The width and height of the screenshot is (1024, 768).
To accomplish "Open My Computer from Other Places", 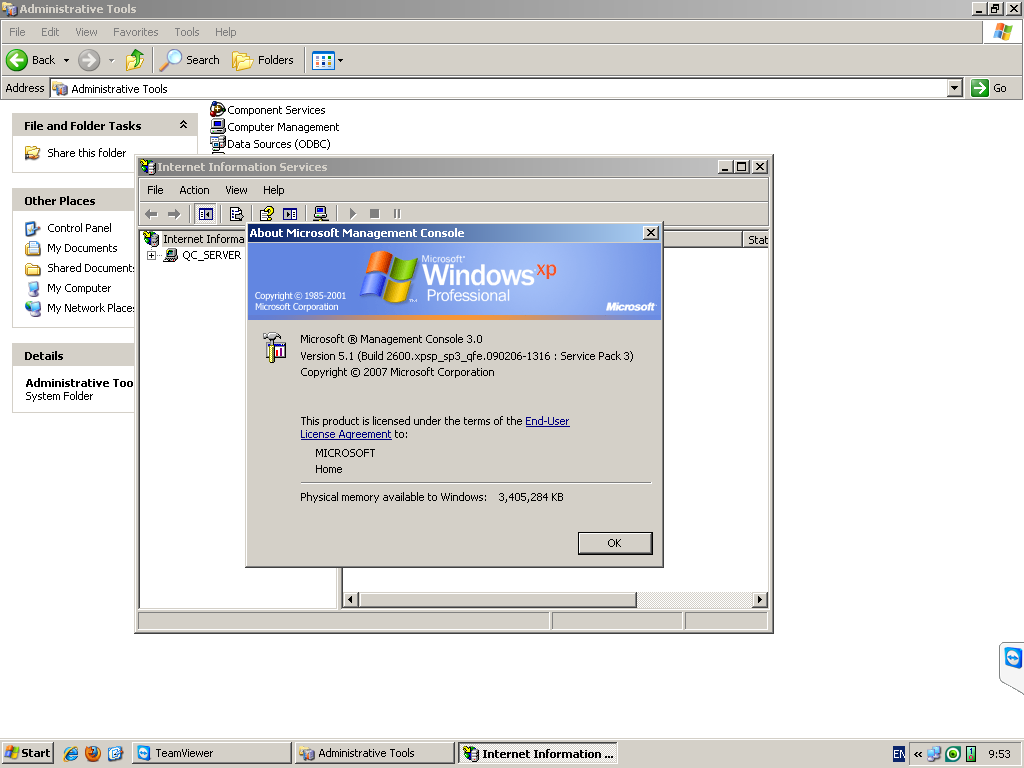I will pos(69,288).
